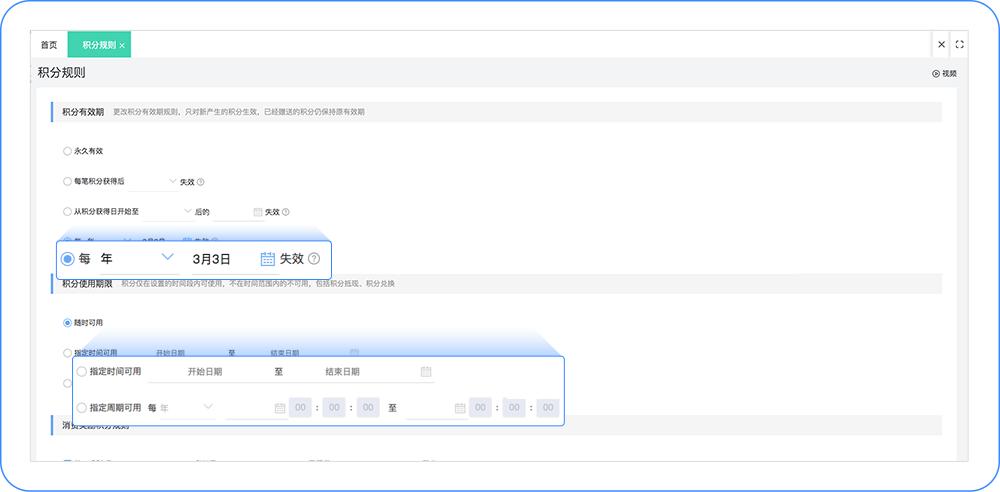Viewport: 1000px width, 492px height.
Task: Open the 视频 tutorial link
Action: 945,73
